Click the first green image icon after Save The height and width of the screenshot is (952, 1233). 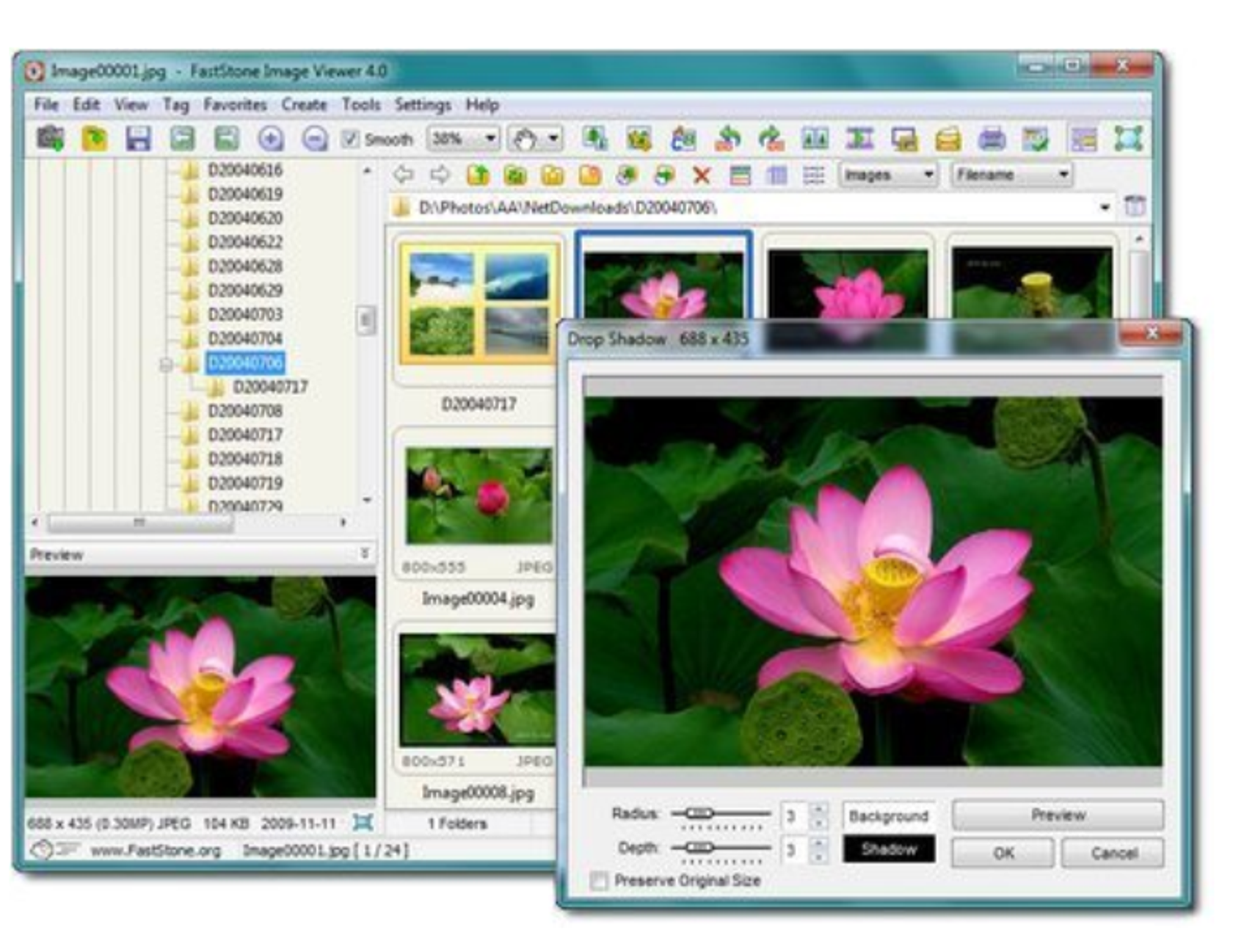tap(182, 138)
